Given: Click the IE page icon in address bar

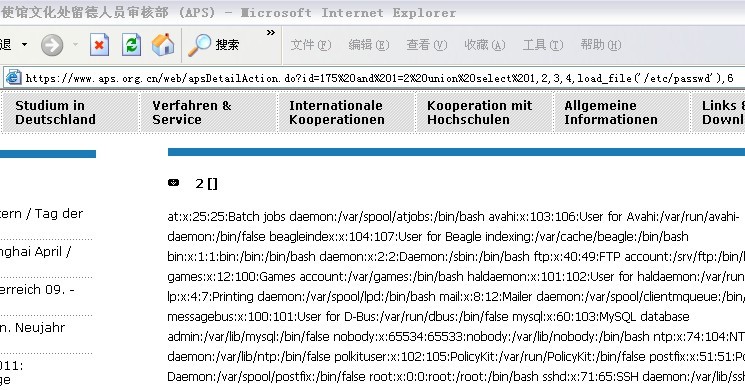Looking at the screenshot, I should 13,77.
